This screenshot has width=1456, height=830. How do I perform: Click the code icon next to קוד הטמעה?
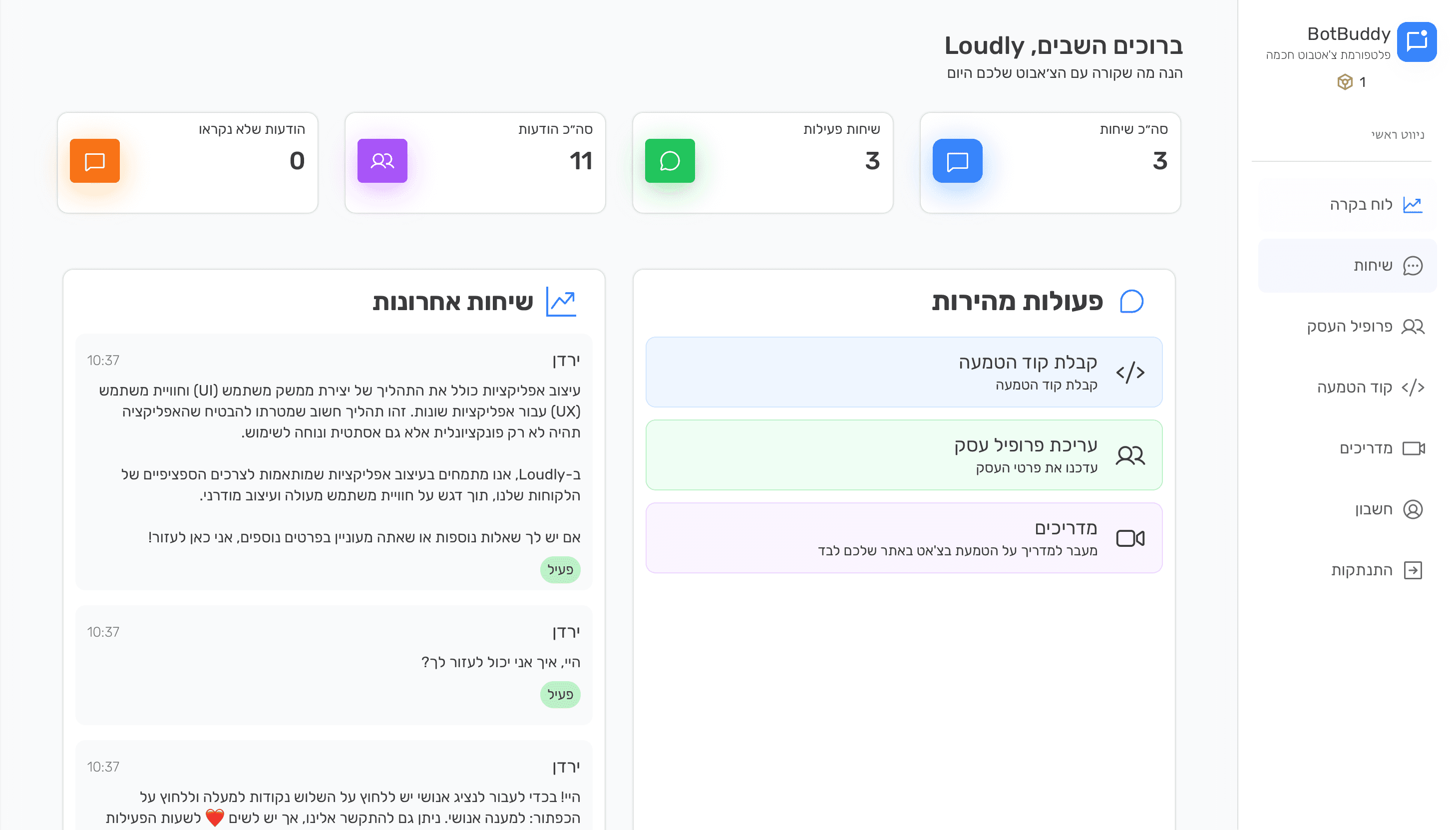point(1412,387)
